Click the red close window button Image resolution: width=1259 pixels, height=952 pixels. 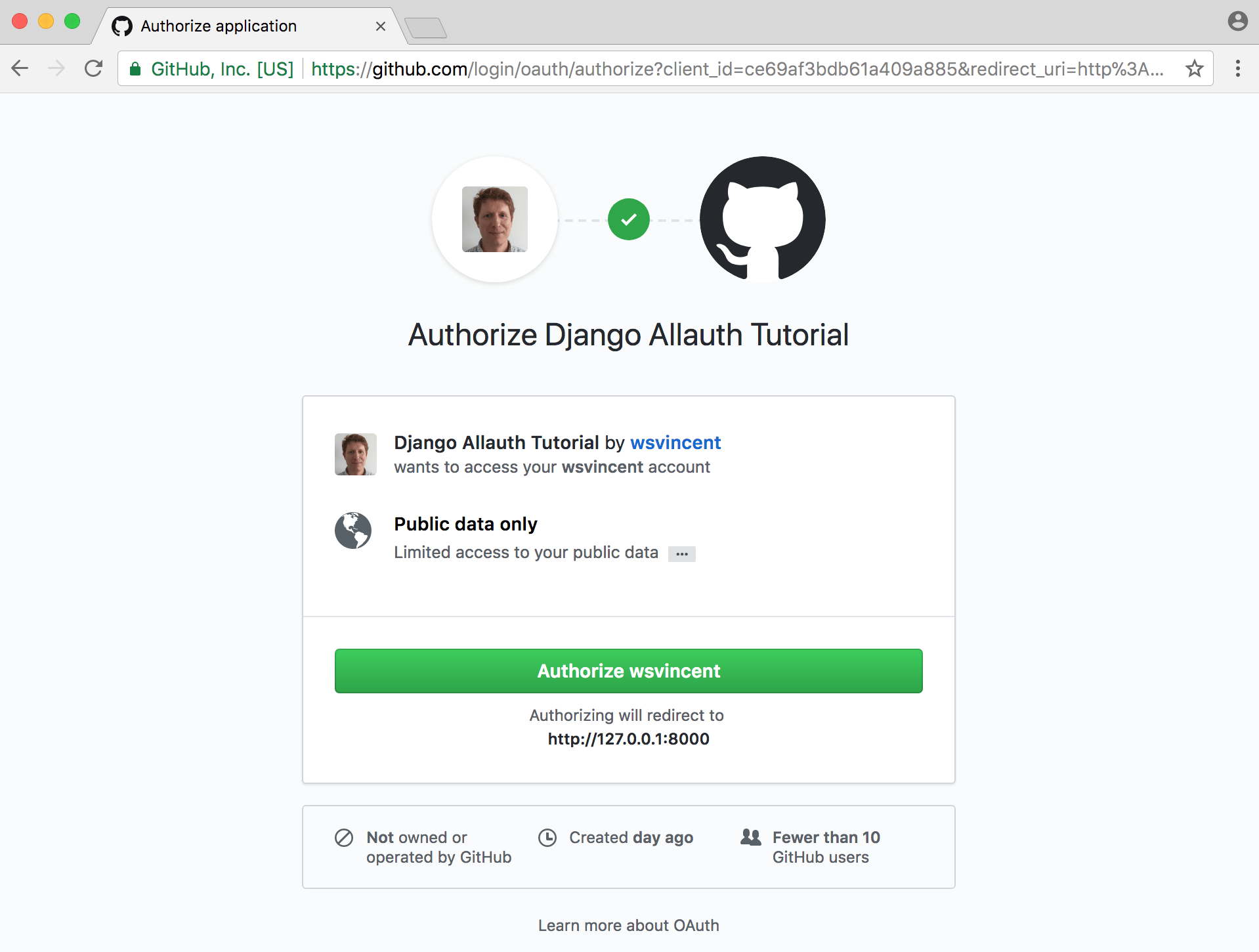(20, 21)
